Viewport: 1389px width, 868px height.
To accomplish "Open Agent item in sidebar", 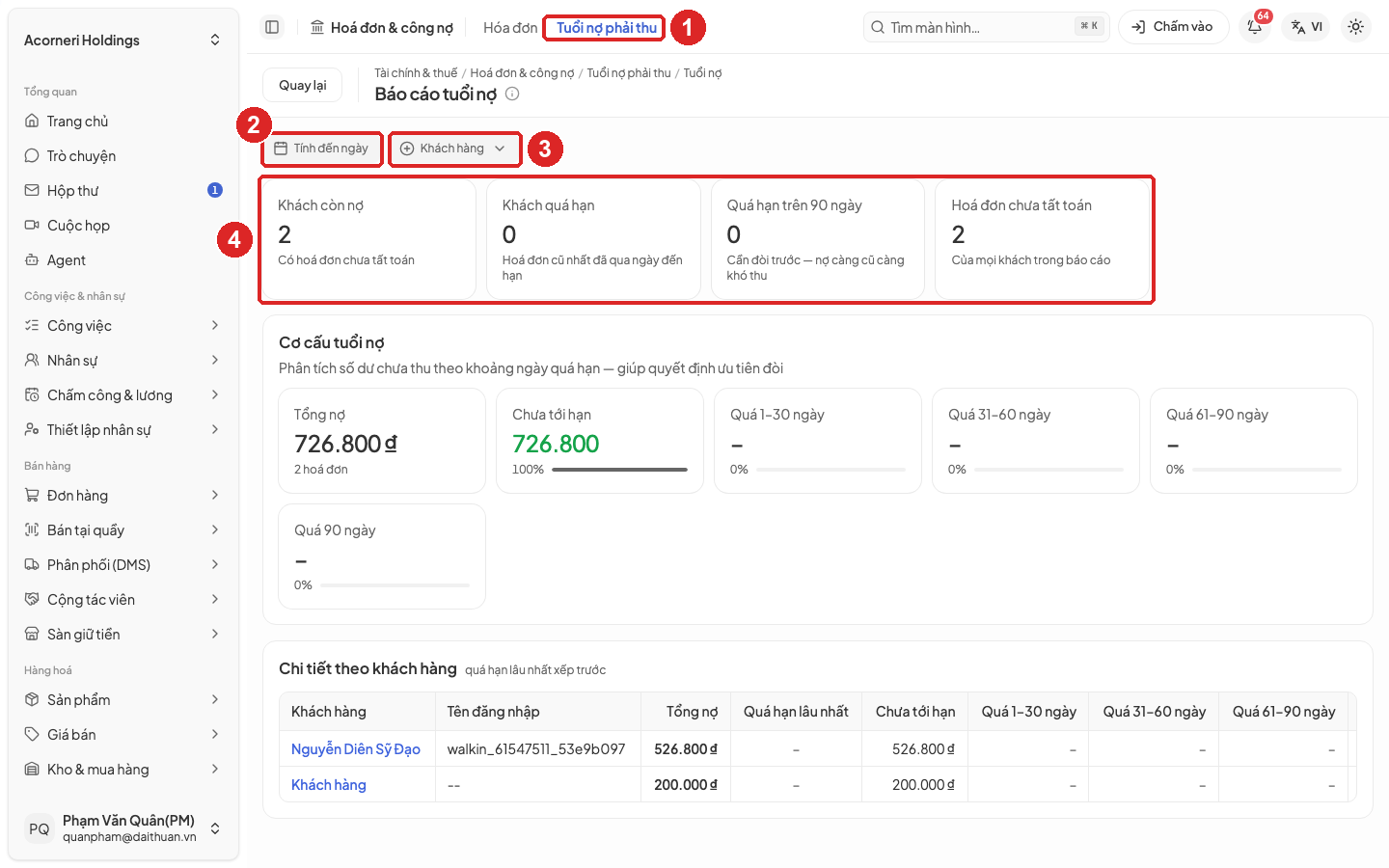I will (123, 260).
